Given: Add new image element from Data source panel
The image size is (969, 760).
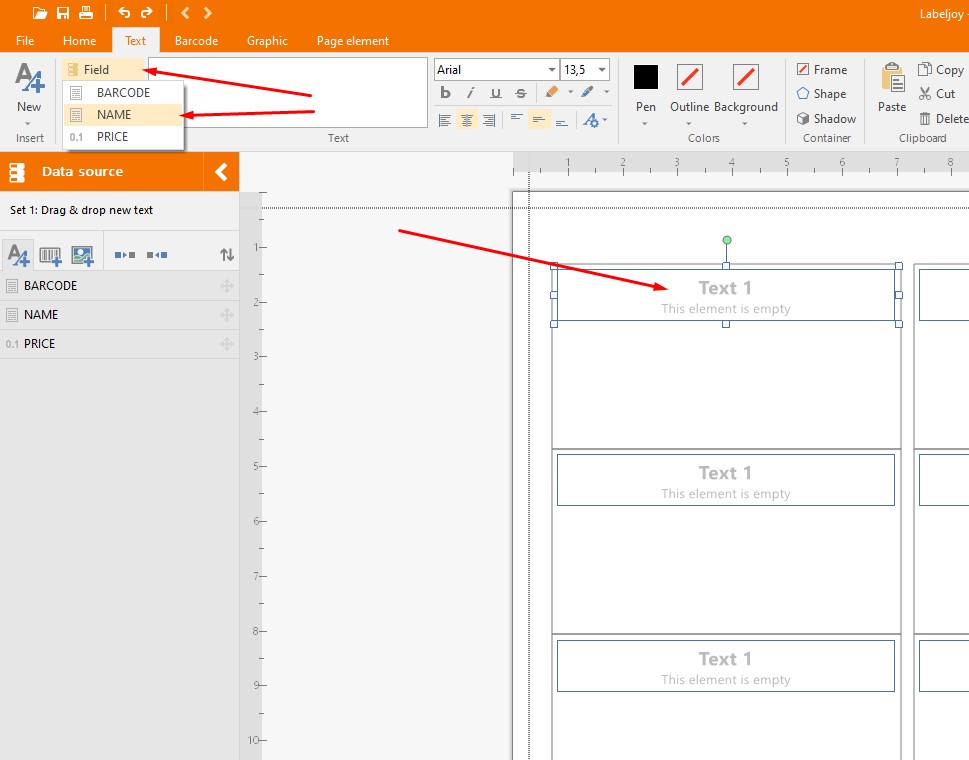Looking at the screenshot, I should [82, 255].
